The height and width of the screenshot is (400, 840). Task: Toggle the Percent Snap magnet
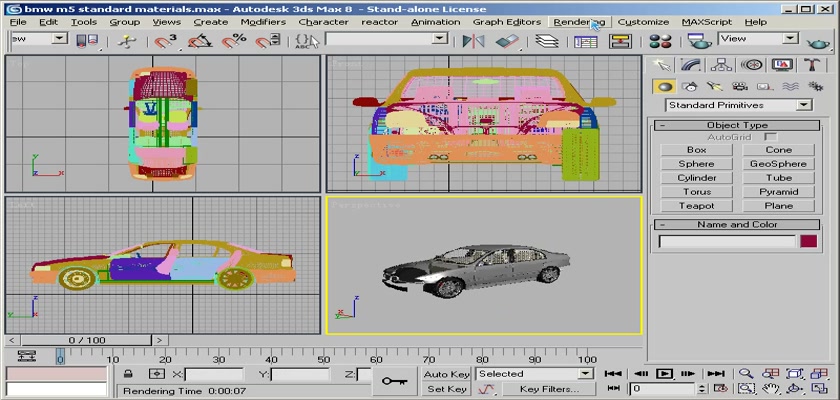[234, 41]
